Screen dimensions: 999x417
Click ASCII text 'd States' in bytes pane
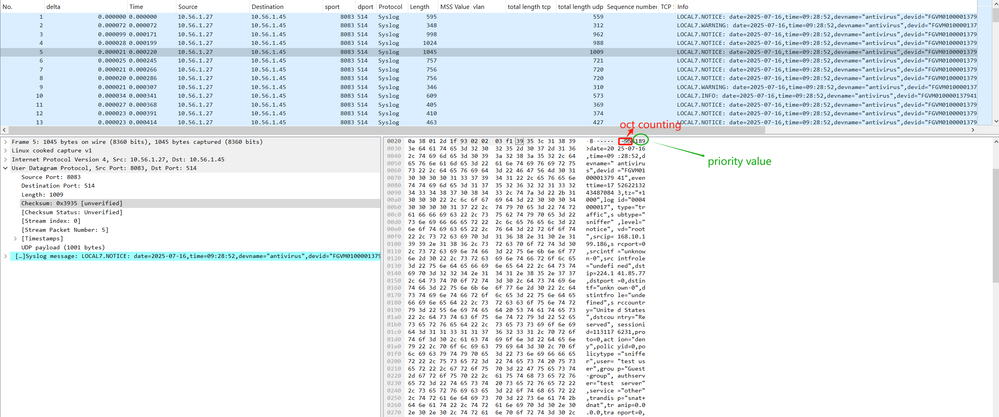pyautogui.click(x=633, y=309)
